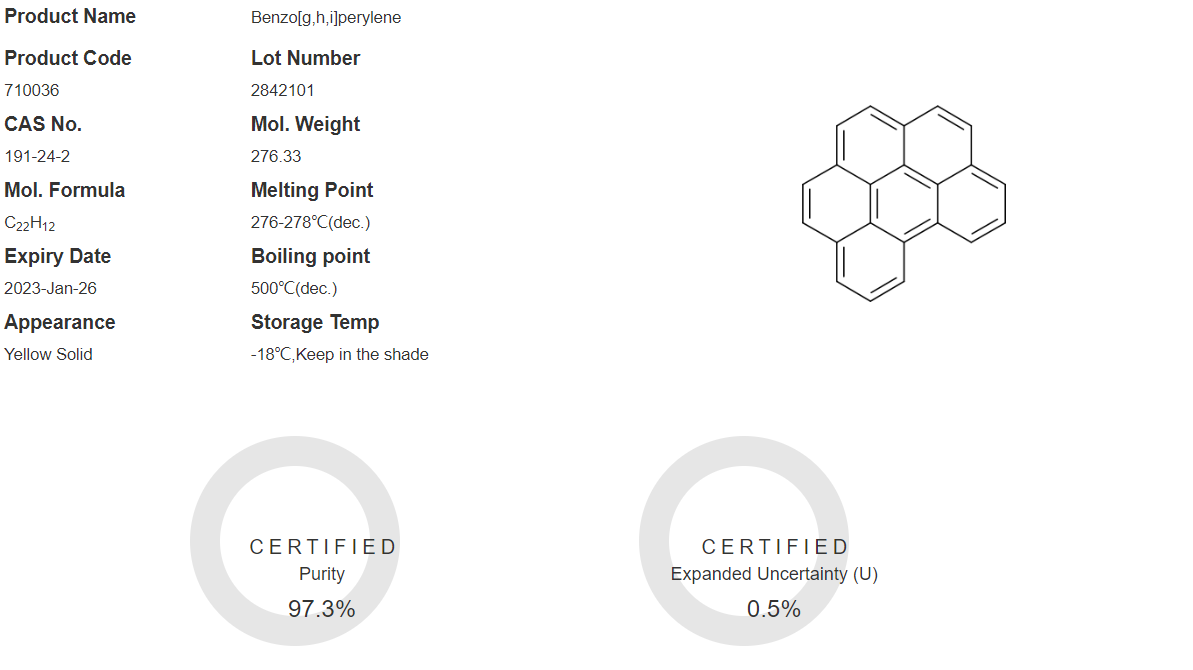Select the product name Benzo[g,h,i]perylene
This screenshot has width=1193, height=670.
(x=326, y=17)
